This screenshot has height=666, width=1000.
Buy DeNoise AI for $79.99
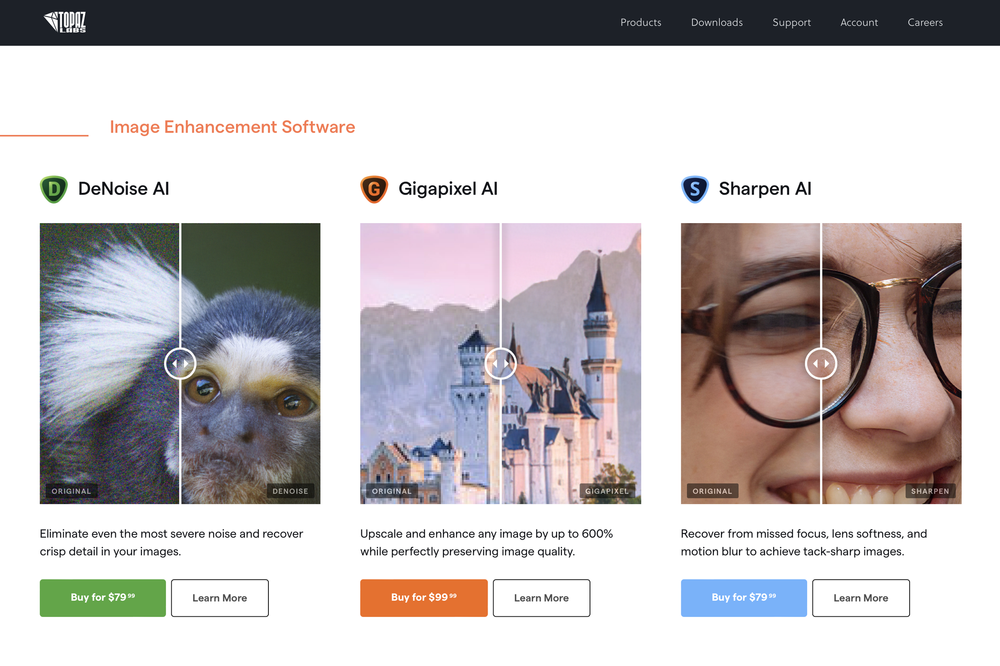point(103,598)
